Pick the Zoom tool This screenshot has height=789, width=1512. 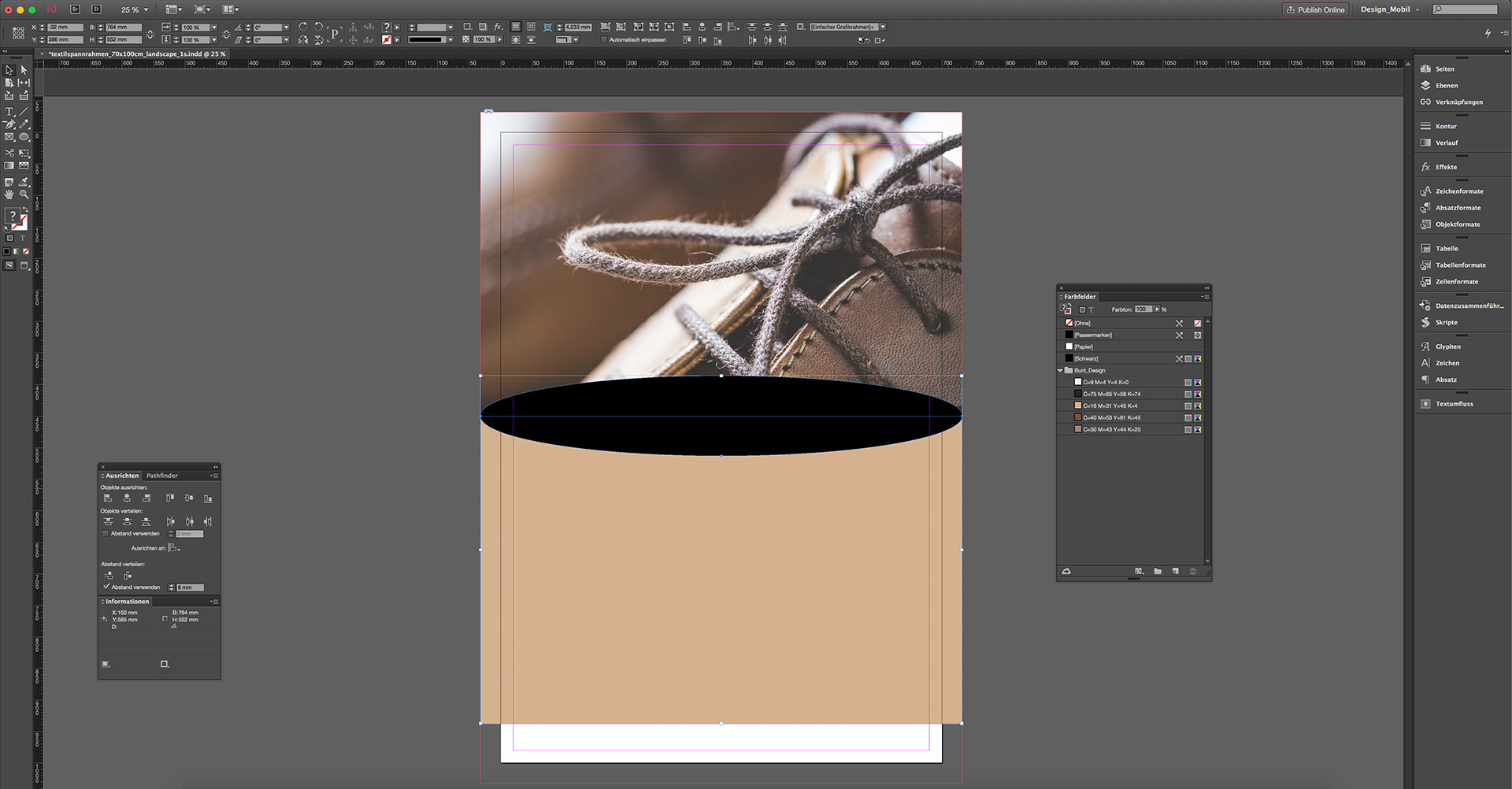coord(24,194)
